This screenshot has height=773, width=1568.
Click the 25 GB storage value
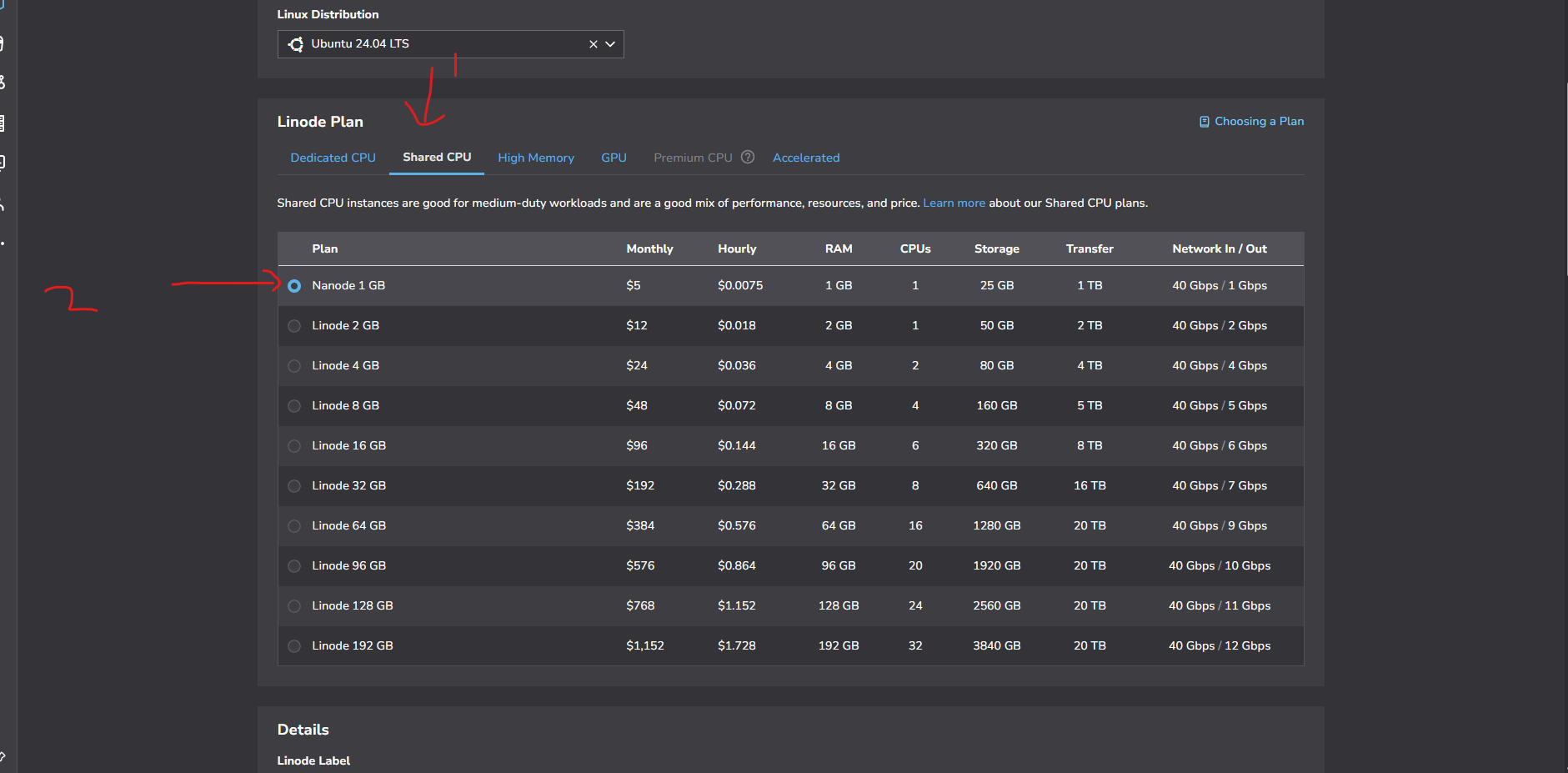click(997, 285)
